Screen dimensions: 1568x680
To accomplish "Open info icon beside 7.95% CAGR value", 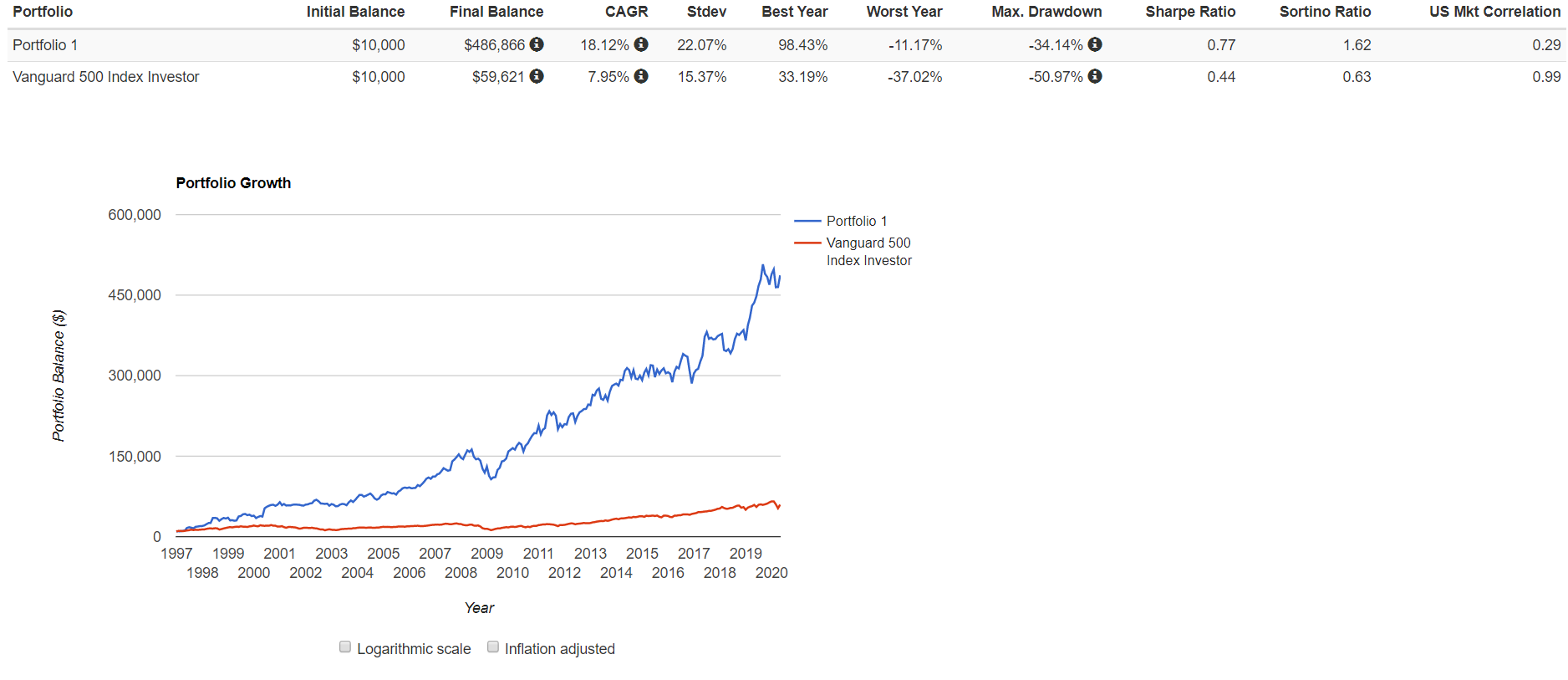I will [641, 76].
